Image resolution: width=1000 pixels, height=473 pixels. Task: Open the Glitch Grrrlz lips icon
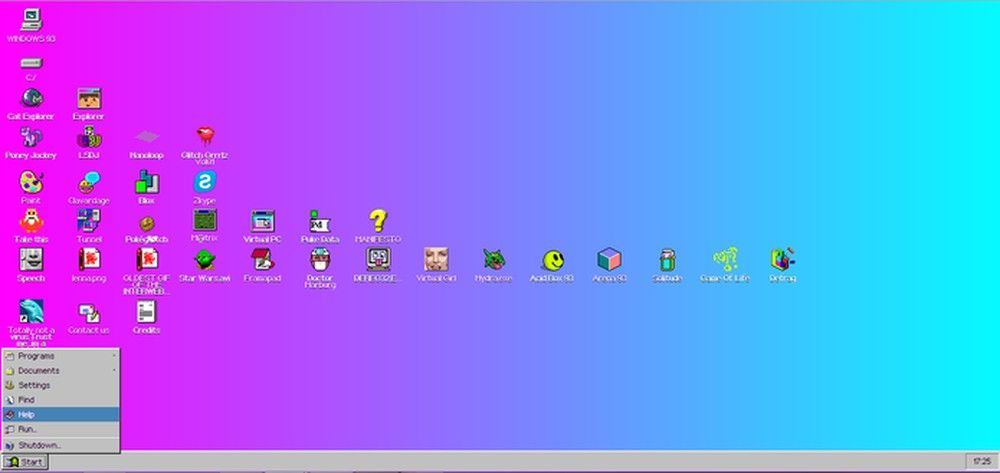pyautogui.click(x=205, y=137)
